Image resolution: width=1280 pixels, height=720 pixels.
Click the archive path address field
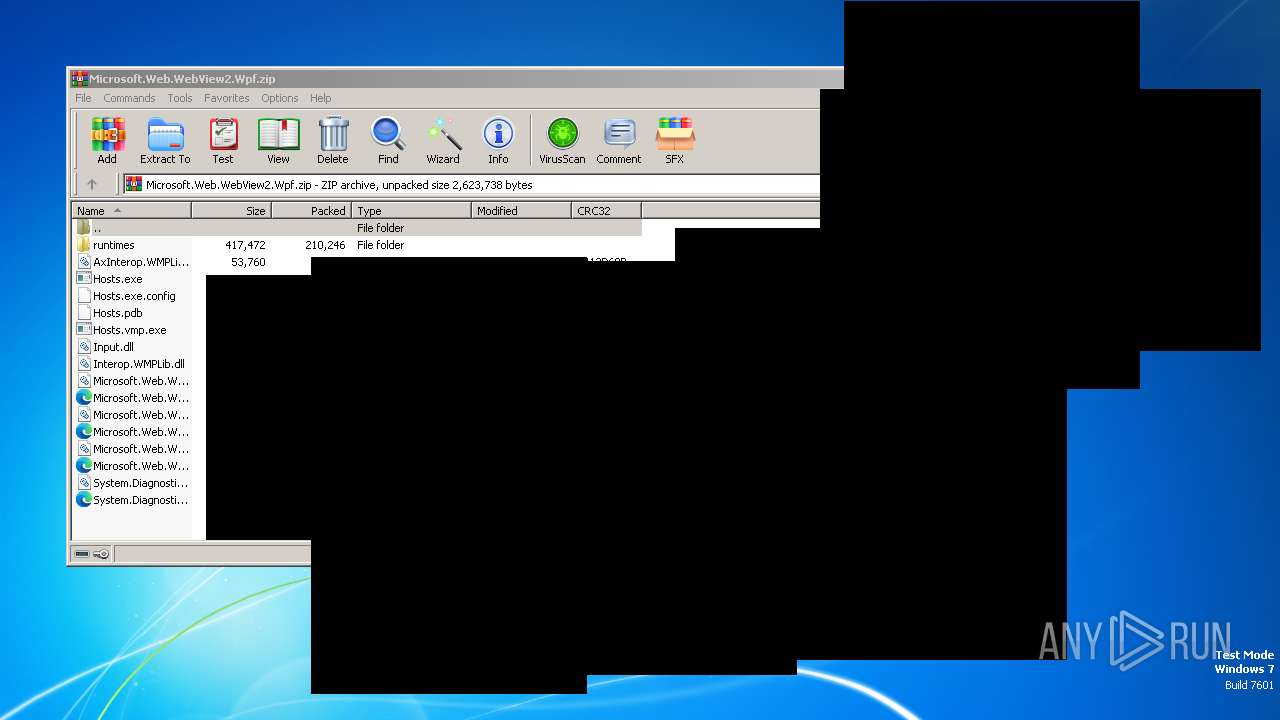tap(471, 184)
